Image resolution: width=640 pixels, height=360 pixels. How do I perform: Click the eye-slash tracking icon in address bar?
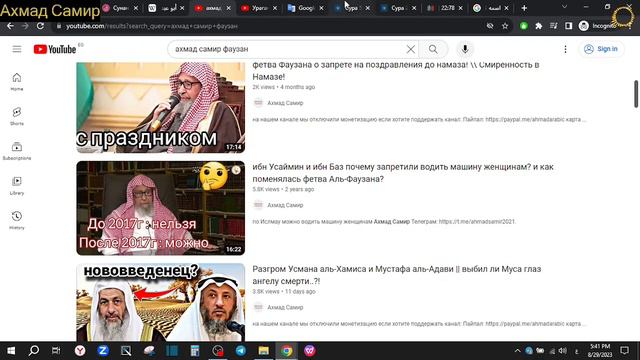pos(490,26)
